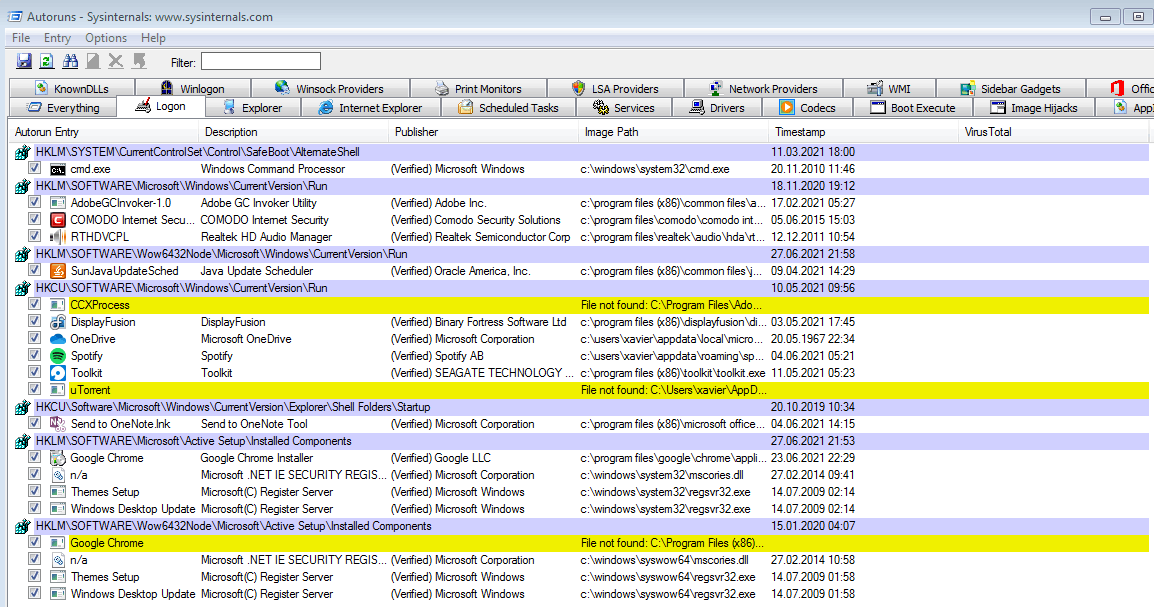
Task: Disable OneDrive autorun via its checkbox
Action: (35, 338)
